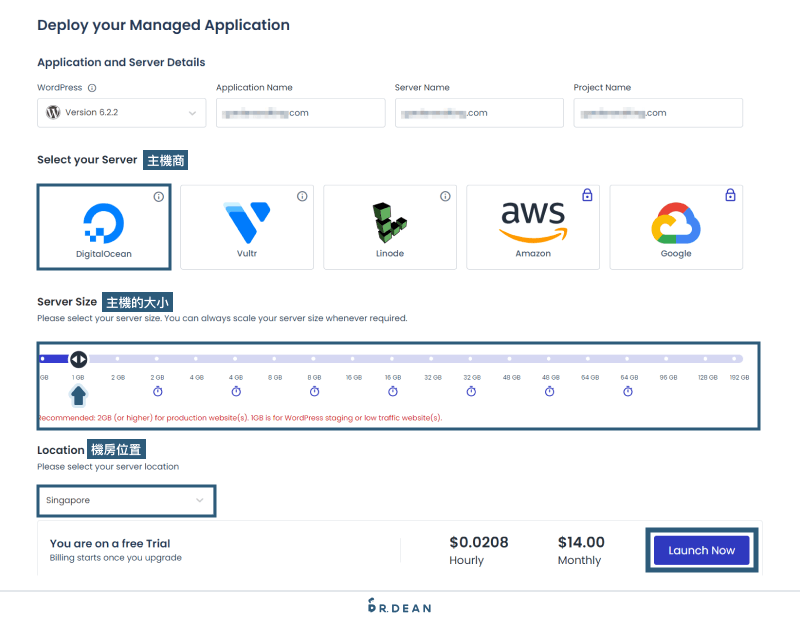Click the AWS logo tile
The image size is (800, 621).
(x=532, y=222)
